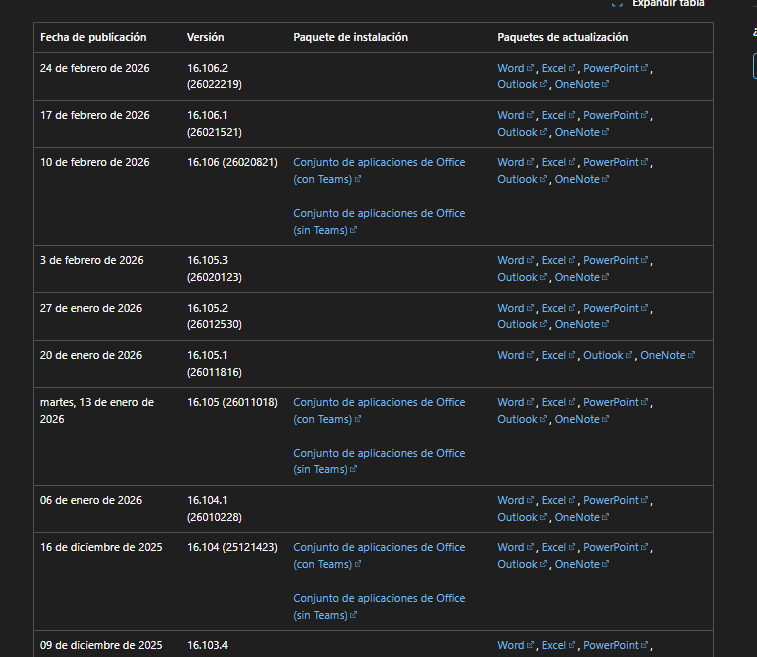Open PowerPoint update for 06 de enero row

click(616, 500)
